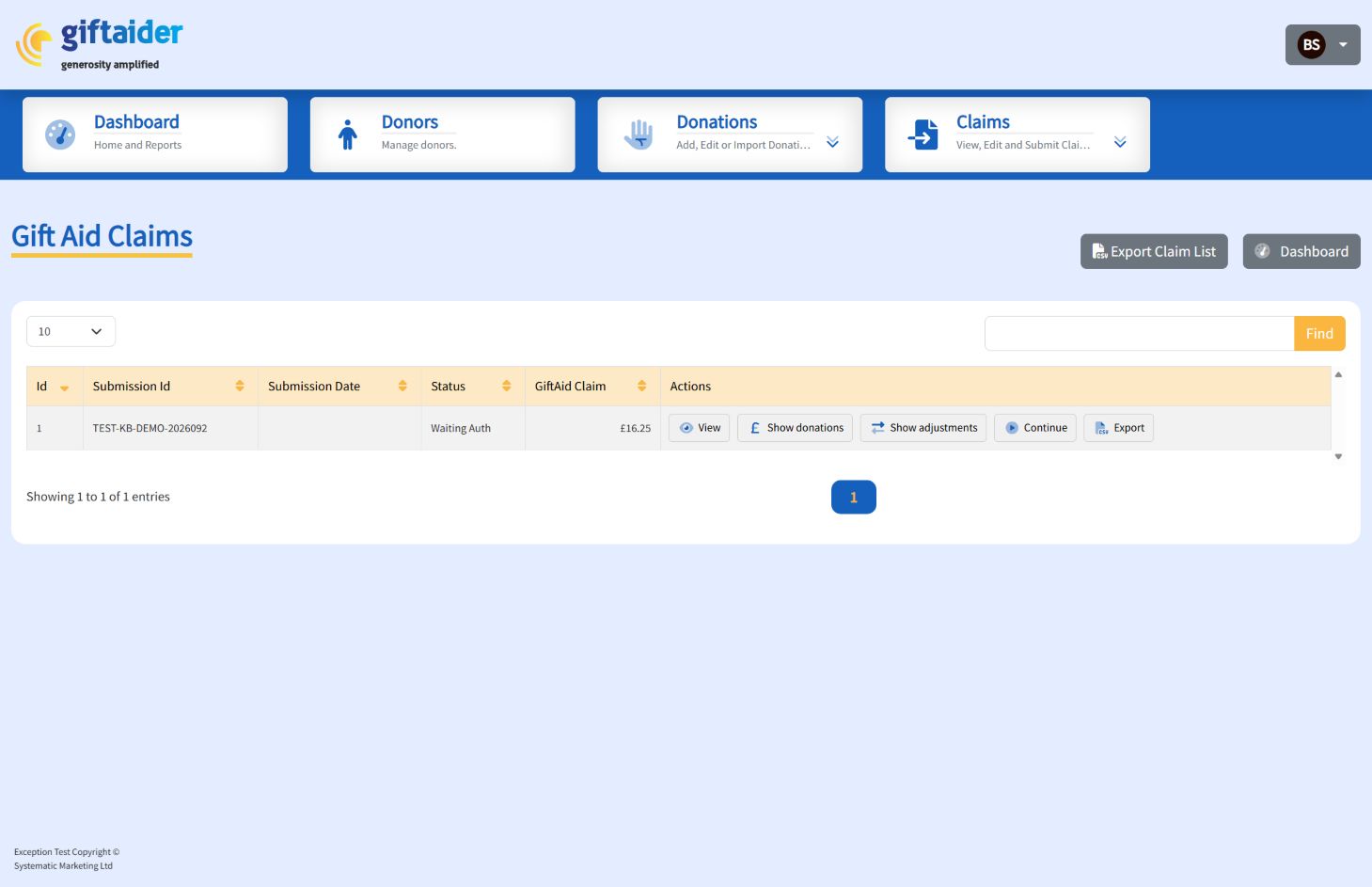Open the Dashboard navigation card
Viewport: 1372px width, 887px height.
tap(155, 135)
